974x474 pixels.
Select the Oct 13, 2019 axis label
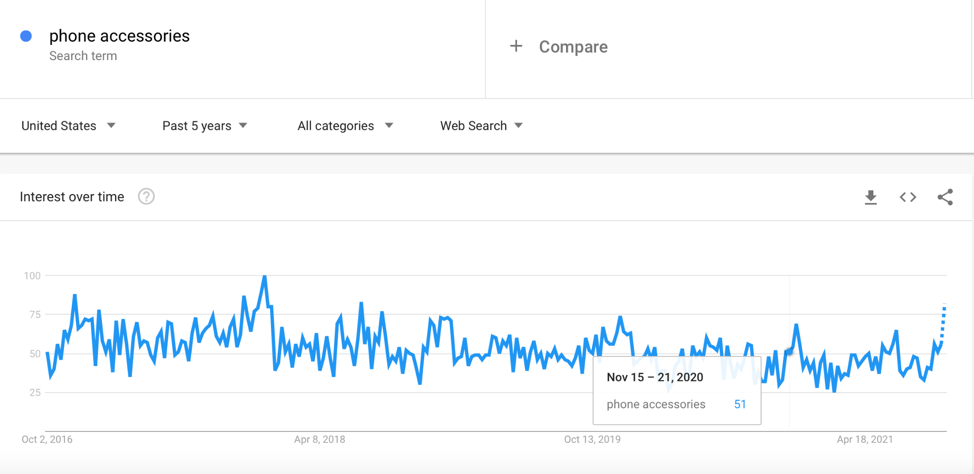coord(592,440)
